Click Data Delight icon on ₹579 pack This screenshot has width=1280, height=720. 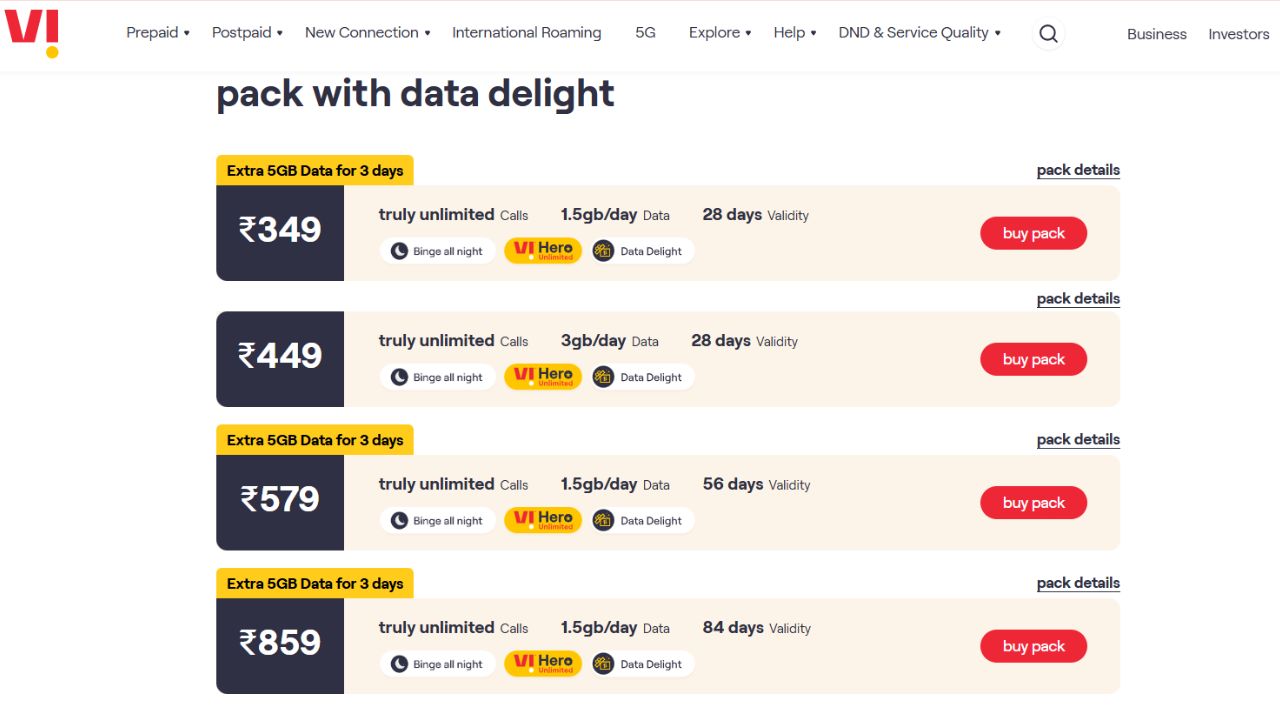point(603,520)
